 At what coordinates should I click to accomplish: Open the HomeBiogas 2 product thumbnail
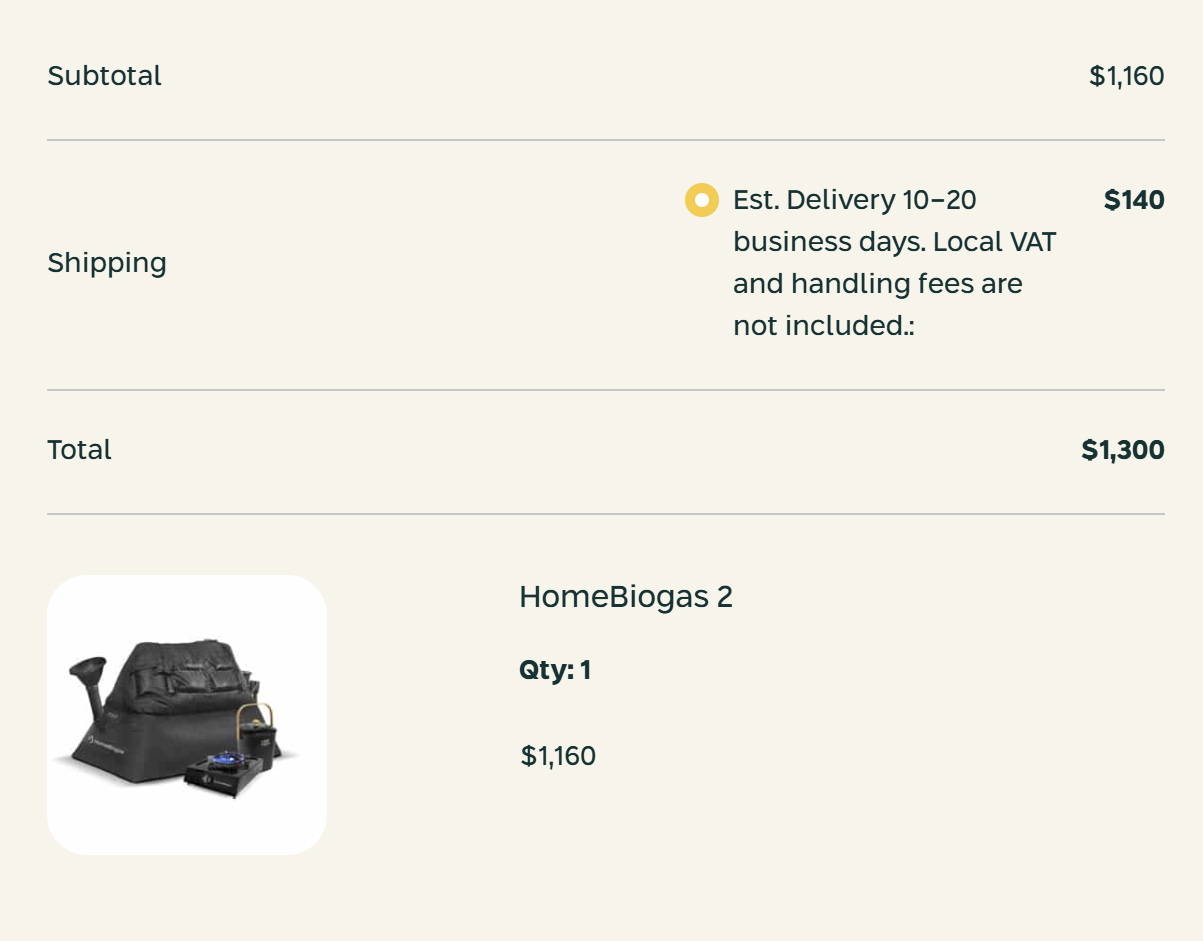(x=187, y=714)
